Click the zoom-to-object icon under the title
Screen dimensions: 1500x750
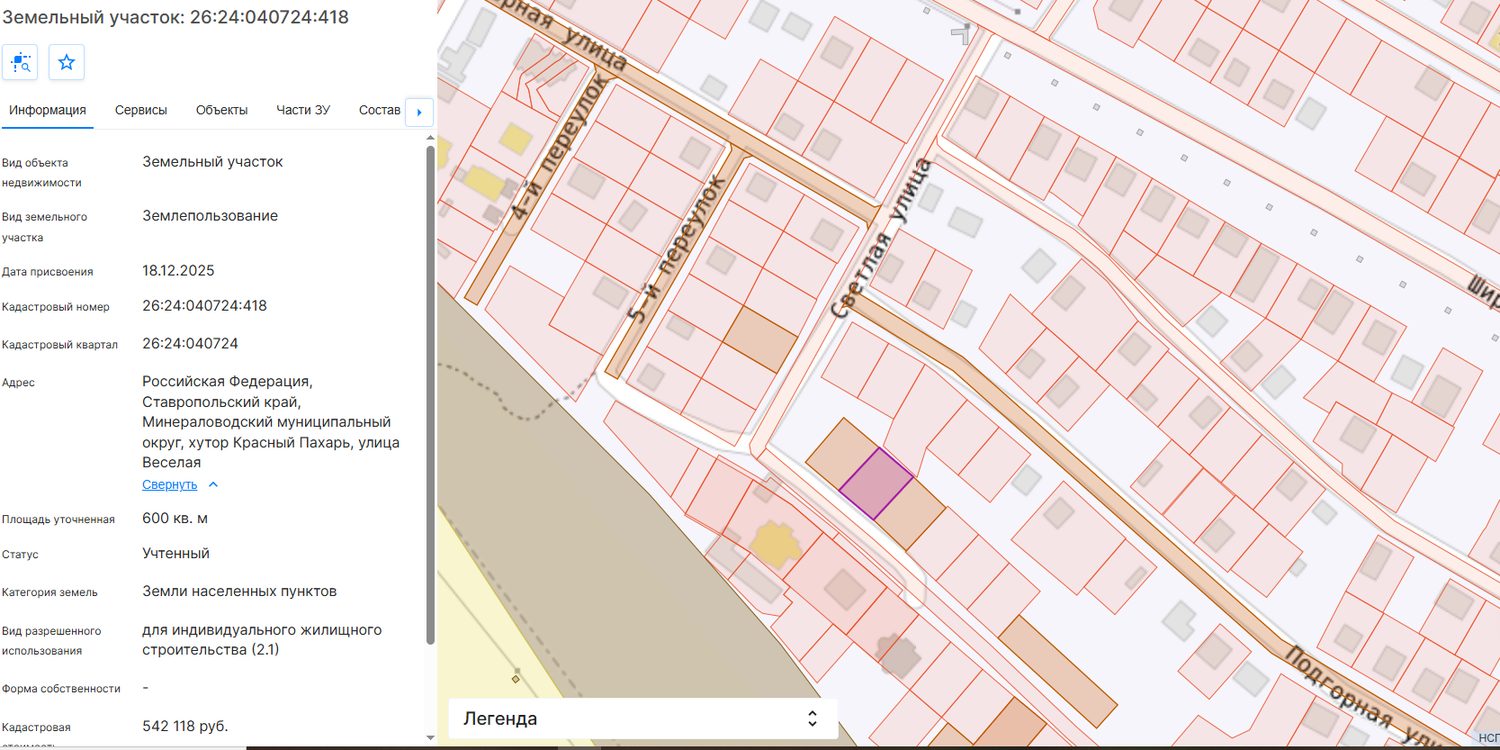click(x=20, y=62)
